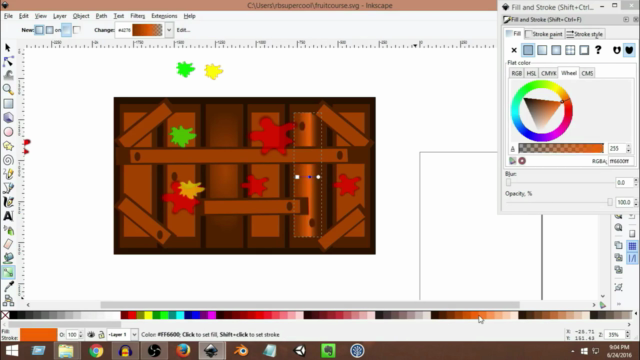
Task: Select the Gradient tool
Action: 8,272
